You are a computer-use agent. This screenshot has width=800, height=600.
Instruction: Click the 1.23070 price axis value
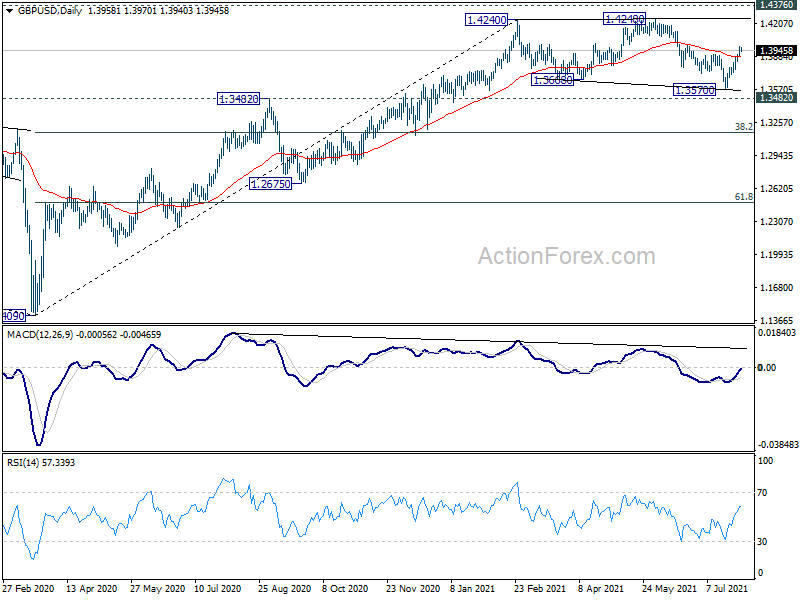(x=777, y=221)
